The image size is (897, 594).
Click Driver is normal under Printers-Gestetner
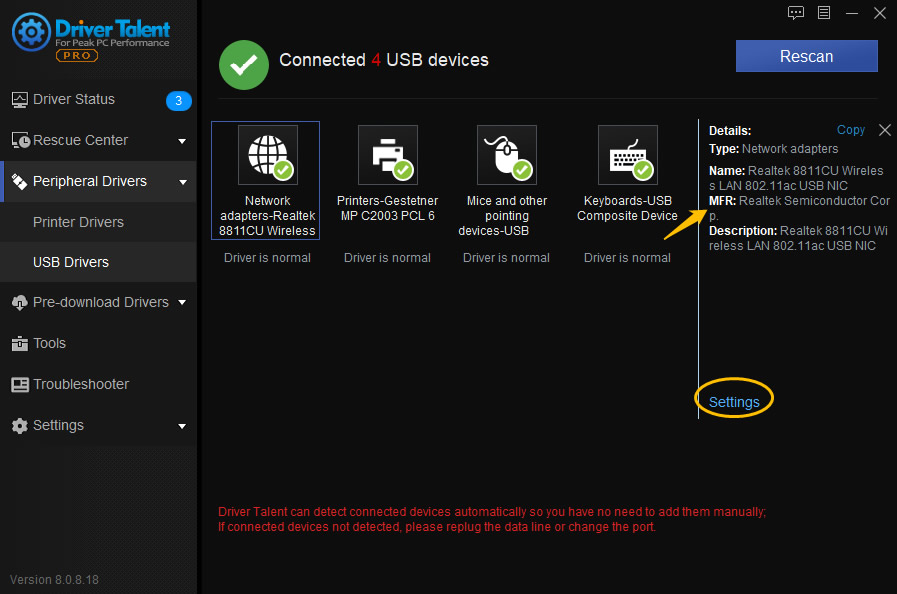click(x=387, y=258)
